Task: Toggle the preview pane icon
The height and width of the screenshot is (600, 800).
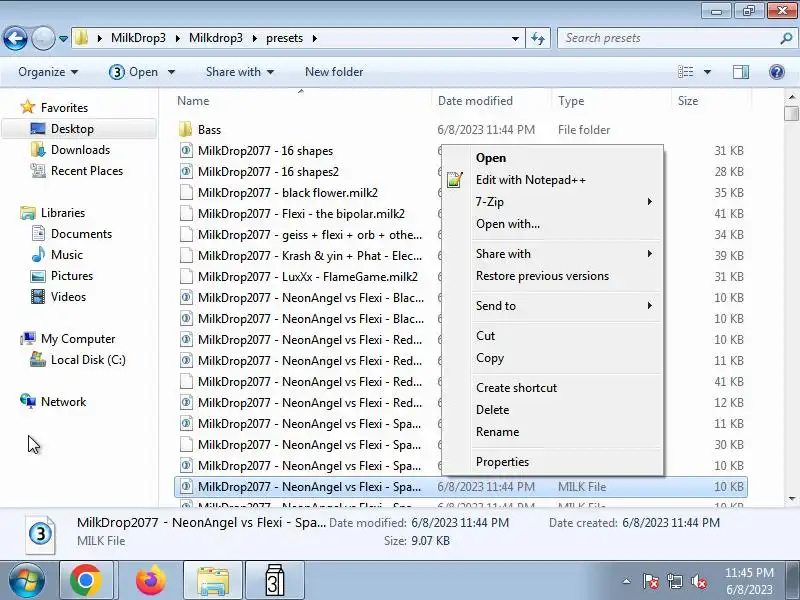Action: [x=741, y=72]
